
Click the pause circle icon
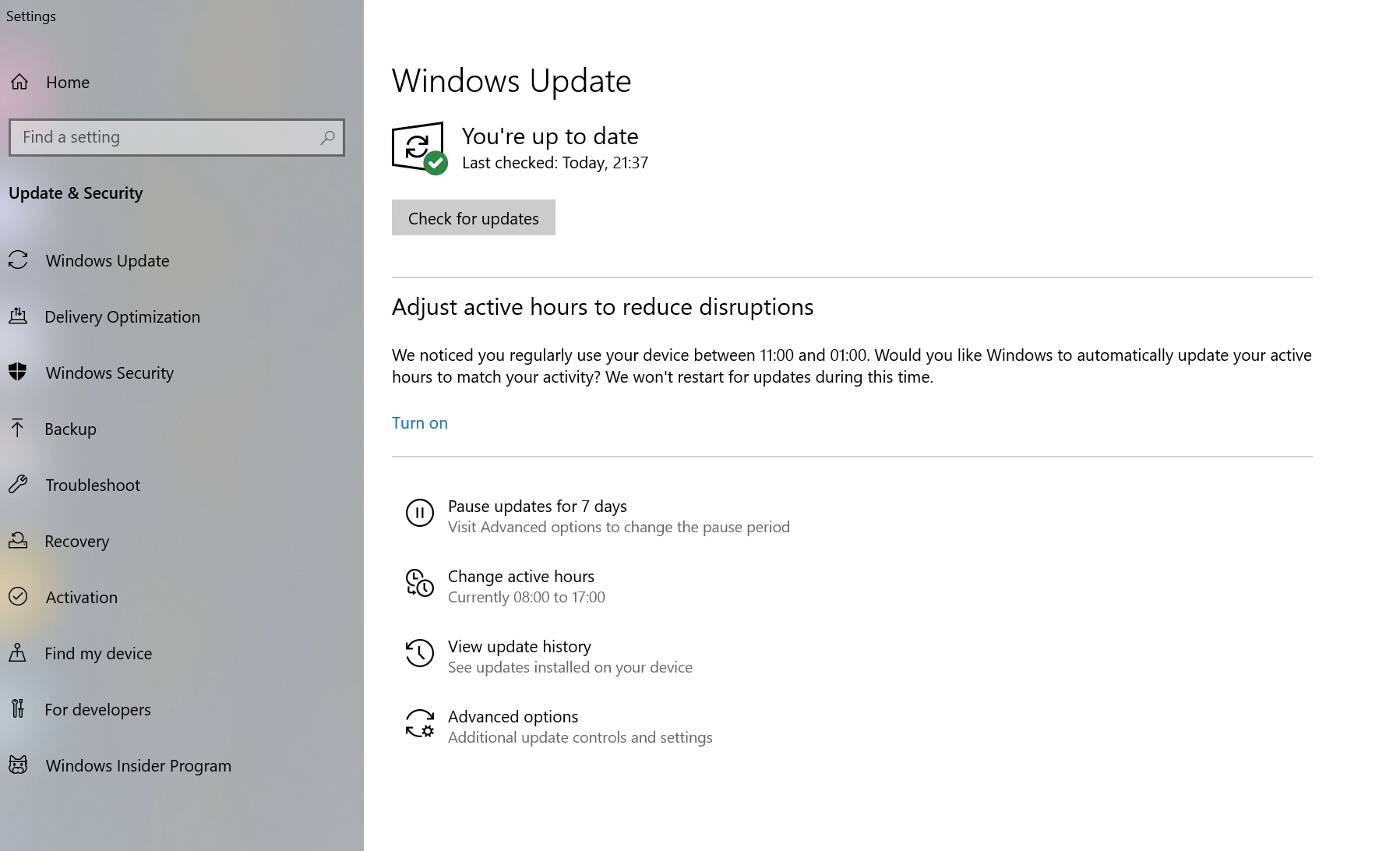pyautogui.click(x=419, y=513)
